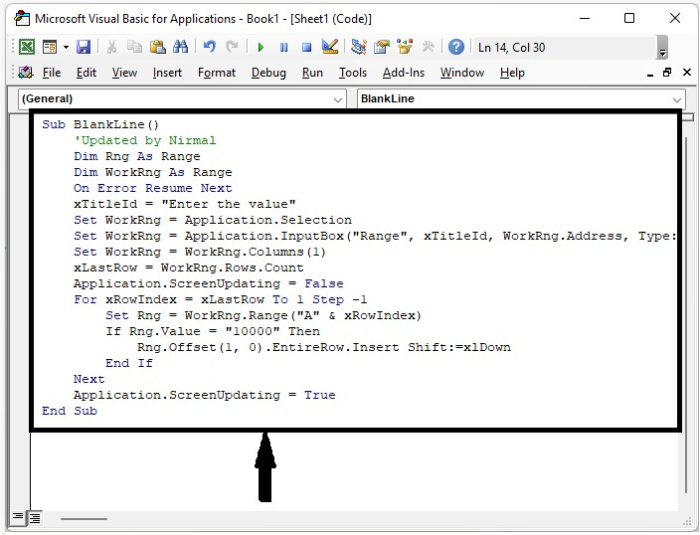Click the 'End Sub' line
Image resolution: width=700 pixels, height=535 pixels.
pos(70,411)
